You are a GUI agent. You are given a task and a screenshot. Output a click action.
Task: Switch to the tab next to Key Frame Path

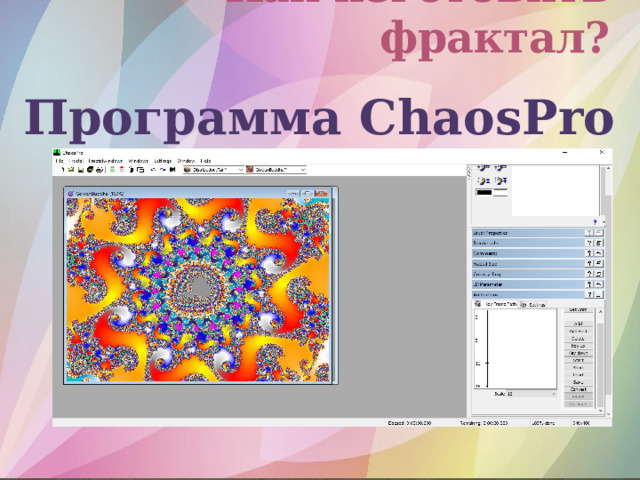pos(533,304)
